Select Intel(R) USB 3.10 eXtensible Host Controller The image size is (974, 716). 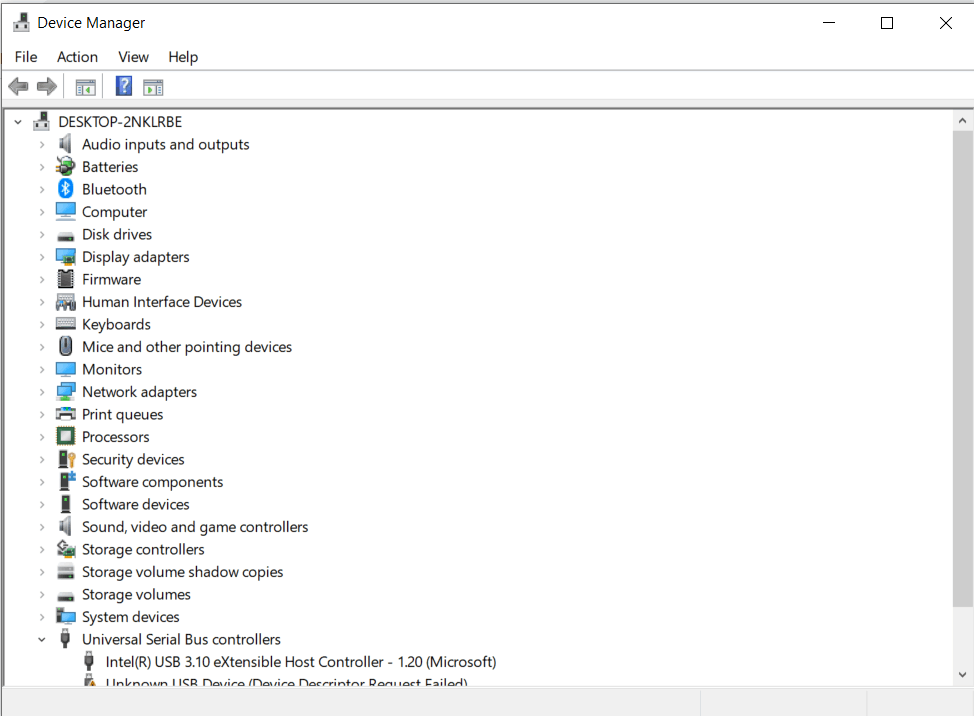click(x=301, y=662)
